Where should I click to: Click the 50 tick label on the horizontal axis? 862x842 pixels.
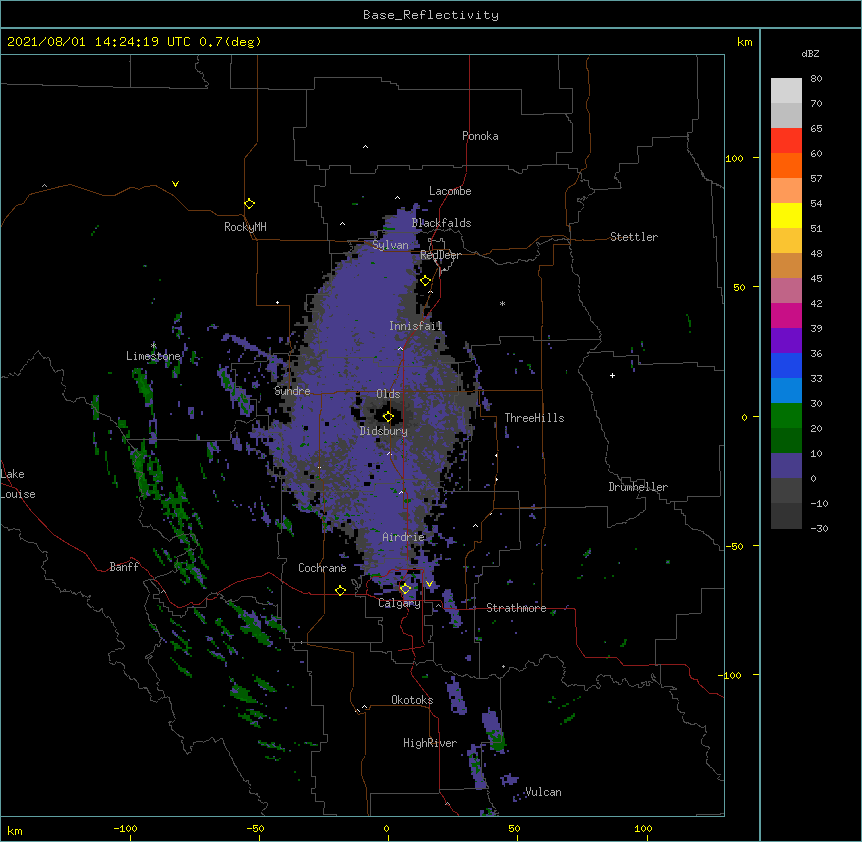[514, 828]
